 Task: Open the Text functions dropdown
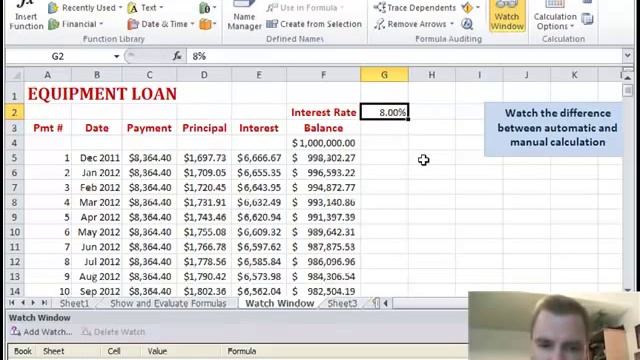tap(145, 8)
